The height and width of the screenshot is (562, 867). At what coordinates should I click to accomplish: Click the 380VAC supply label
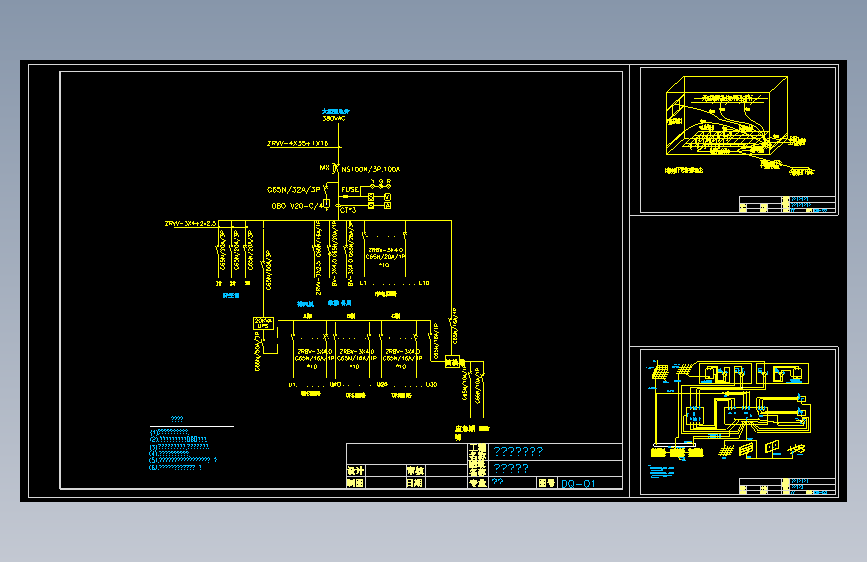(x=334, y=118)
